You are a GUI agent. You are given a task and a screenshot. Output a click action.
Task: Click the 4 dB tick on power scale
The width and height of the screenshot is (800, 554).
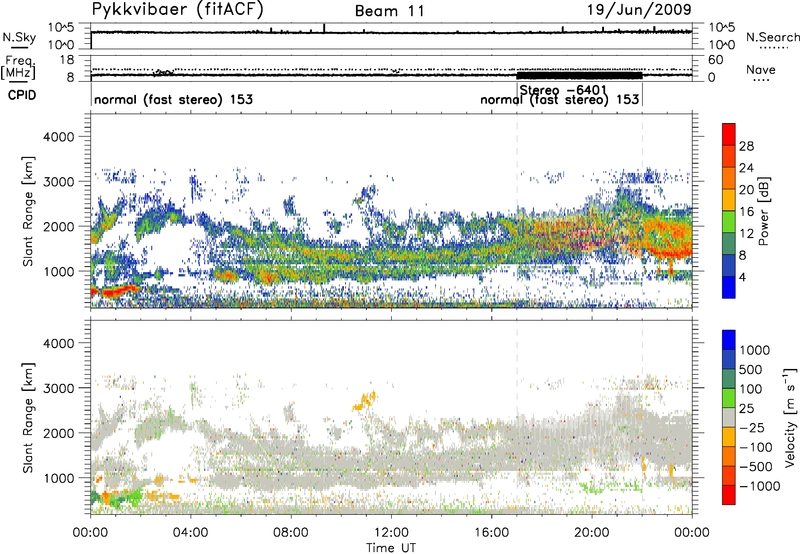[x=742, y=277]
